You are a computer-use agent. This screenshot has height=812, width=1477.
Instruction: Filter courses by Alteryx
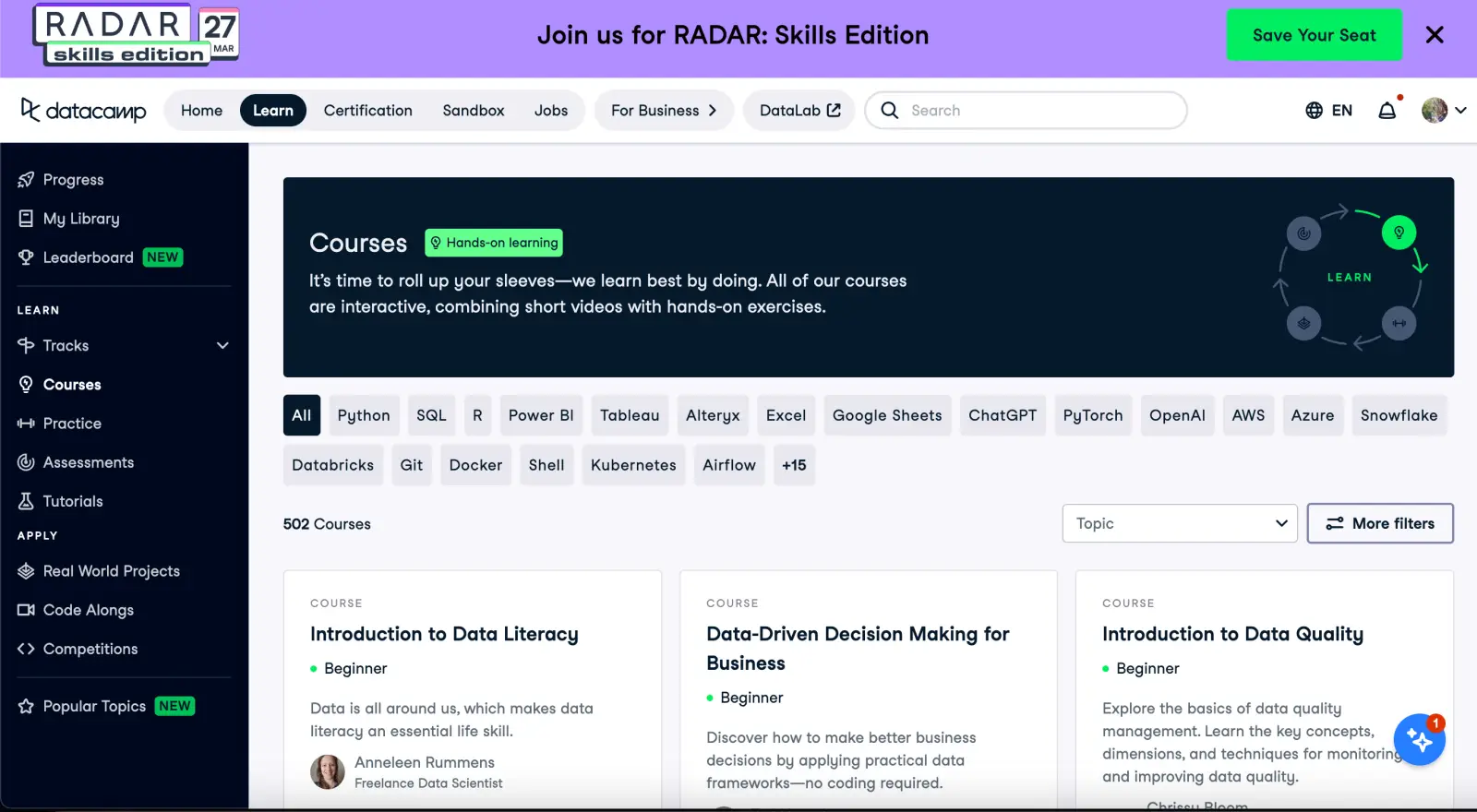713,415
